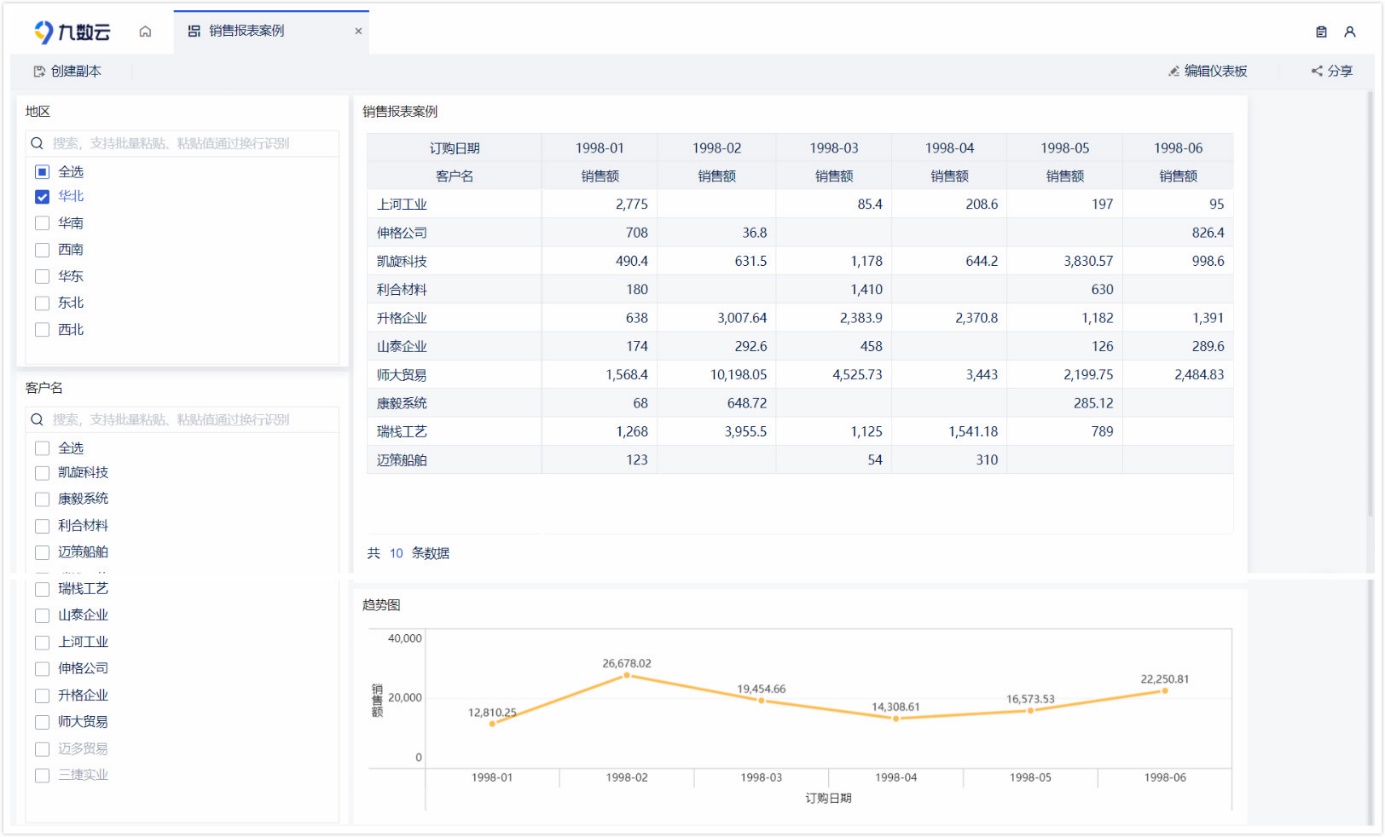
Task: Click the 22,250.81 data point on trend chart
Action: [x=1164, y=691]
